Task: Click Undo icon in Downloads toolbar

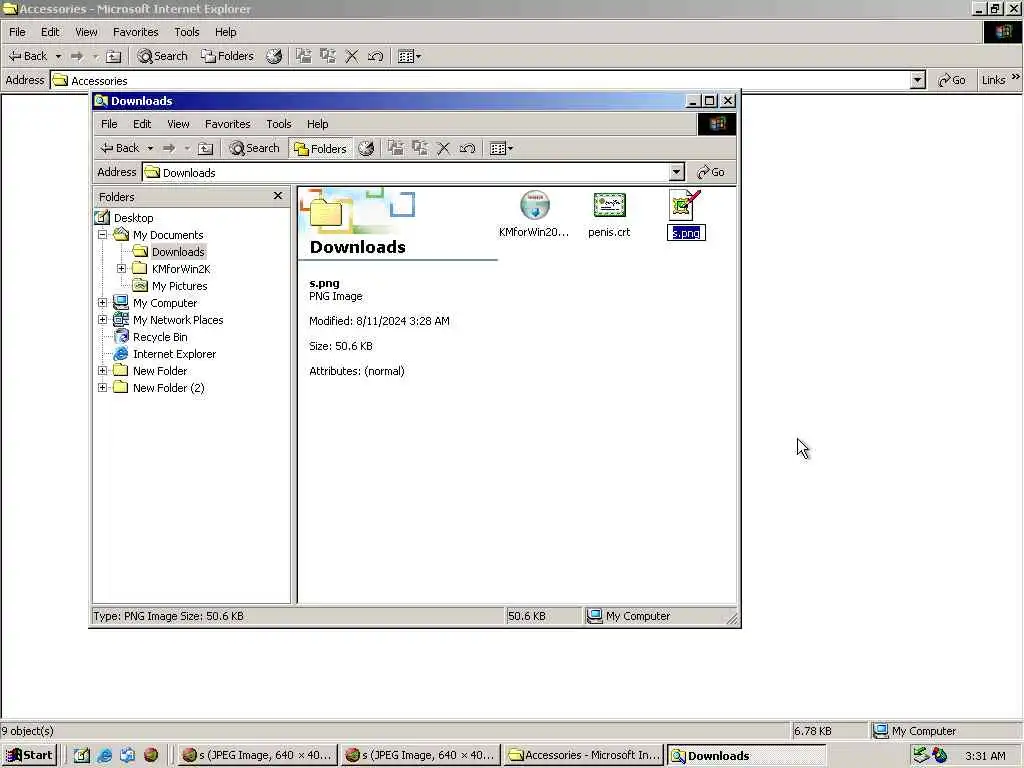Action: [x=467, y=148]
